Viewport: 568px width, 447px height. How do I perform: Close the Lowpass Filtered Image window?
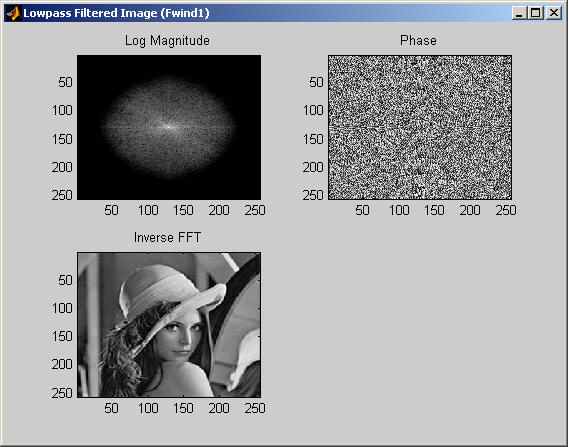[x=554, y=13]
